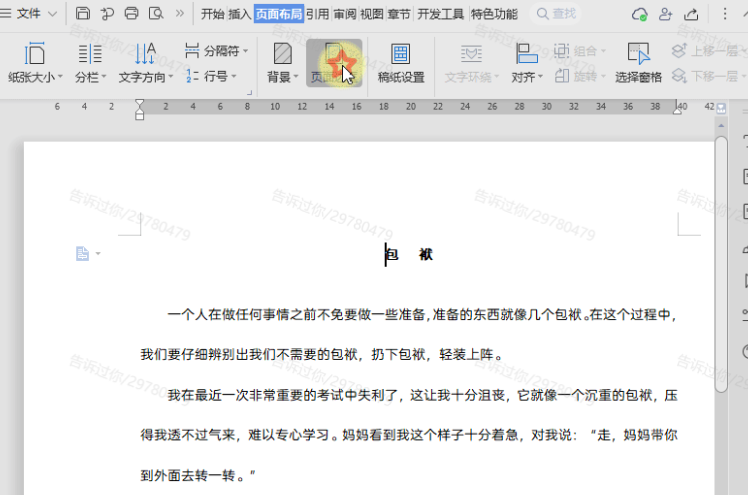Switch to the 开始 tab

click(x=212, y=14)
